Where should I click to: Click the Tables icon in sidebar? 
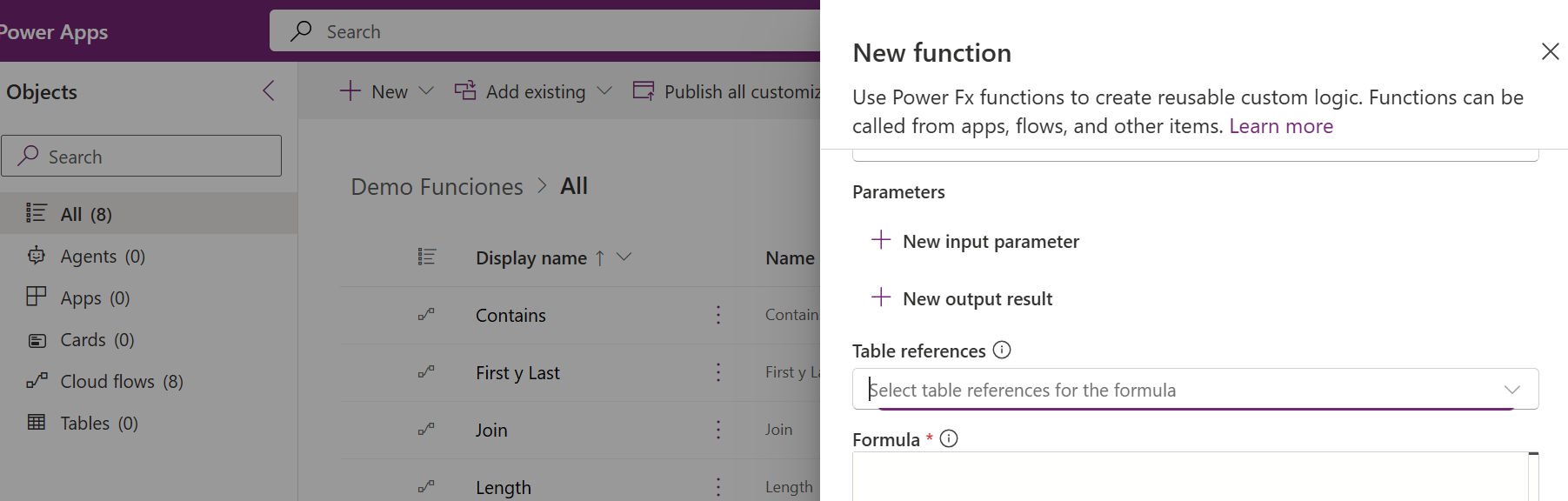coord(37,422)
